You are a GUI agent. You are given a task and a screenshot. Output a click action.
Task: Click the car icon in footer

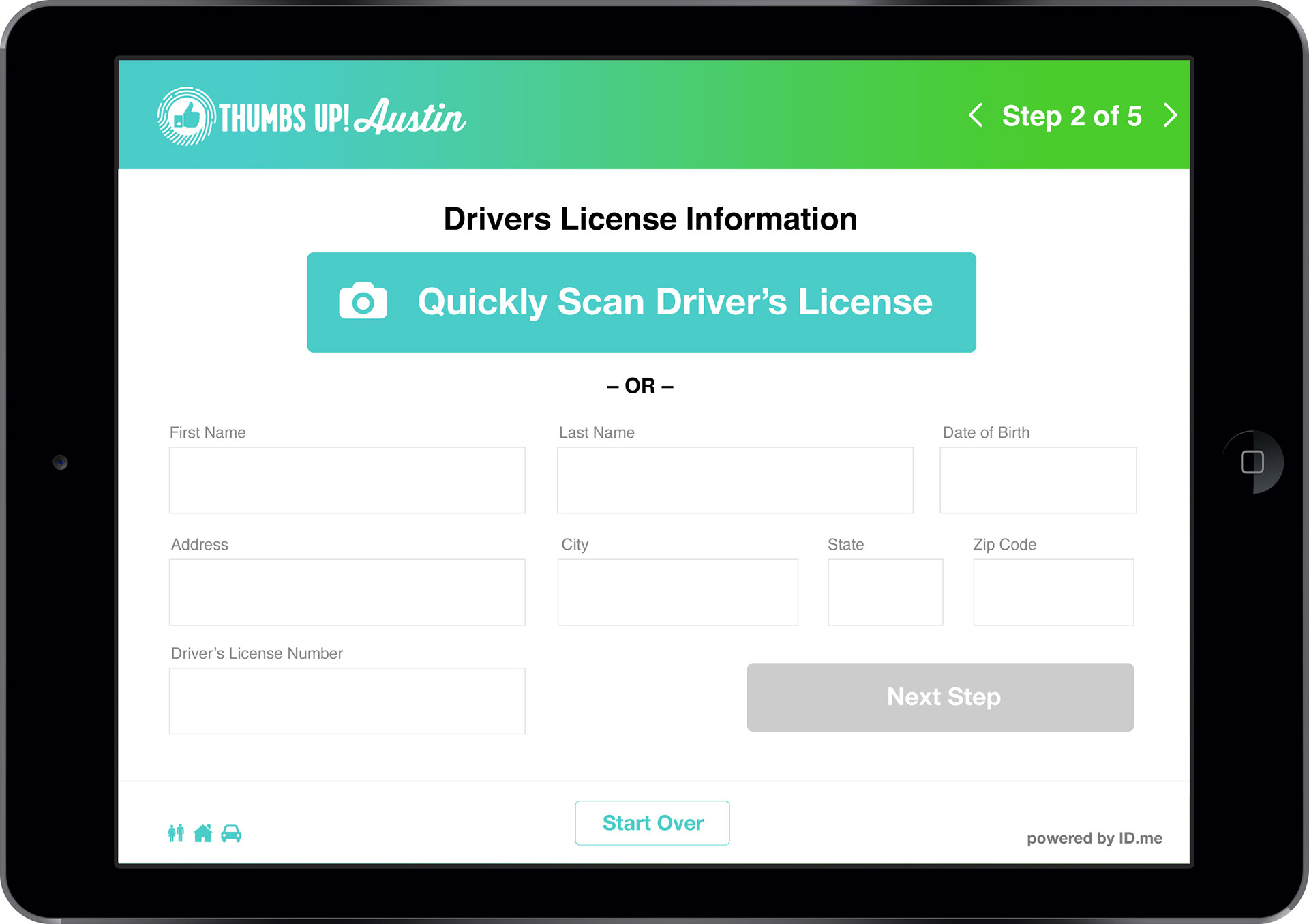(x=231, y=833)
